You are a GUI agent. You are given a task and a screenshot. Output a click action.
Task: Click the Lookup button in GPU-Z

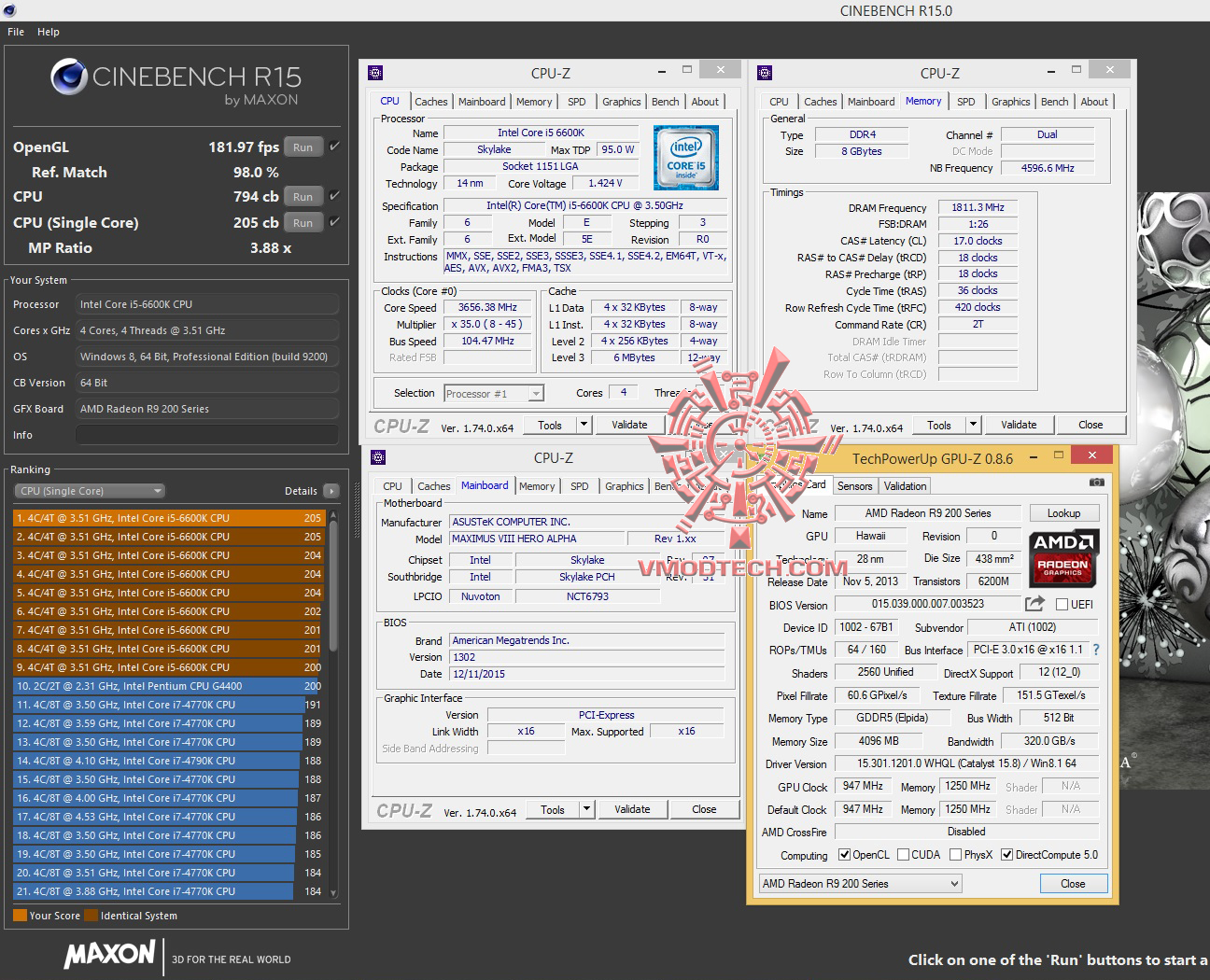click(1063, 513)
